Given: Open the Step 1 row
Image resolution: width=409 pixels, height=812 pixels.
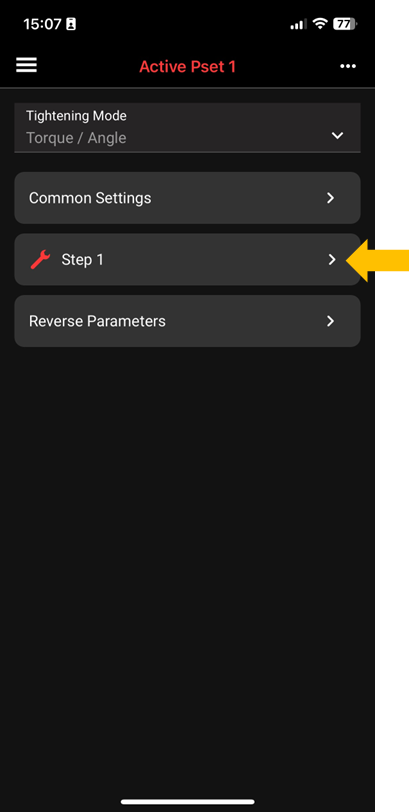Looking at the screenshot, I should [187, 259].
